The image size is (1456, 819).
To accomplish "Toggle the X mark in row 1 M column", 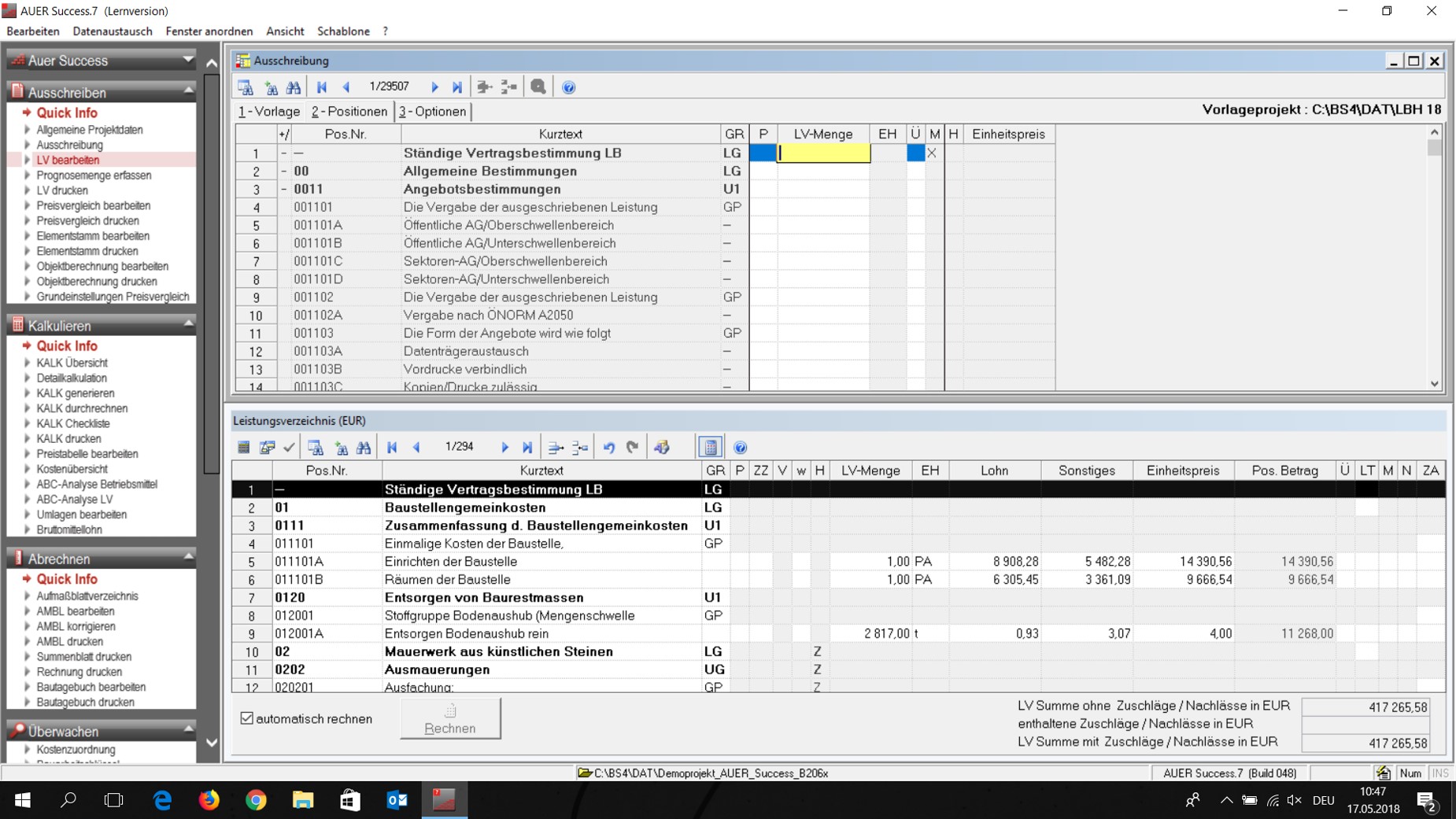I will [x=932, y=153].
